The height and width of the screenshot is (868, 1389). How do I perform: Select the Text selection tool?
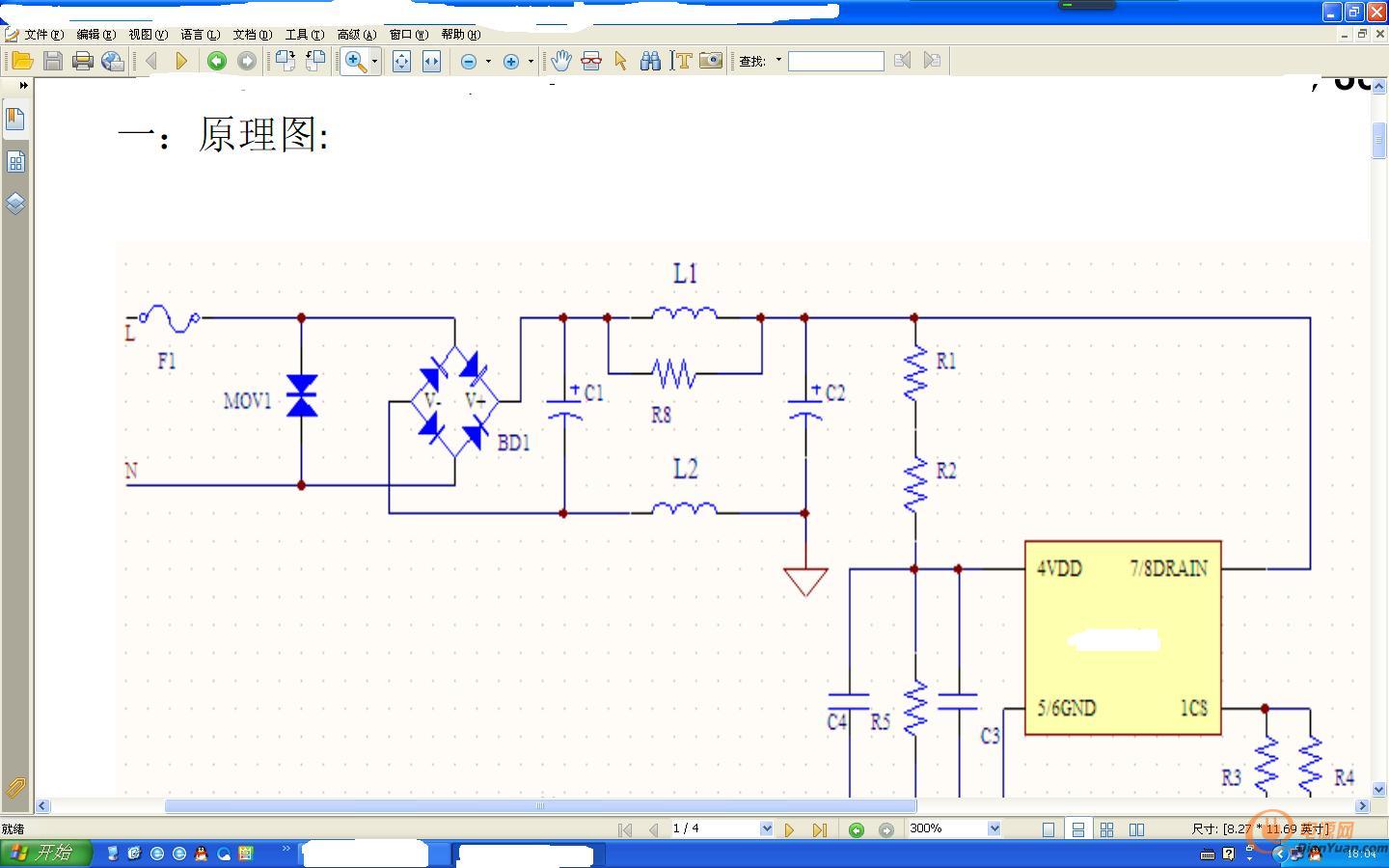coord(682,62)
